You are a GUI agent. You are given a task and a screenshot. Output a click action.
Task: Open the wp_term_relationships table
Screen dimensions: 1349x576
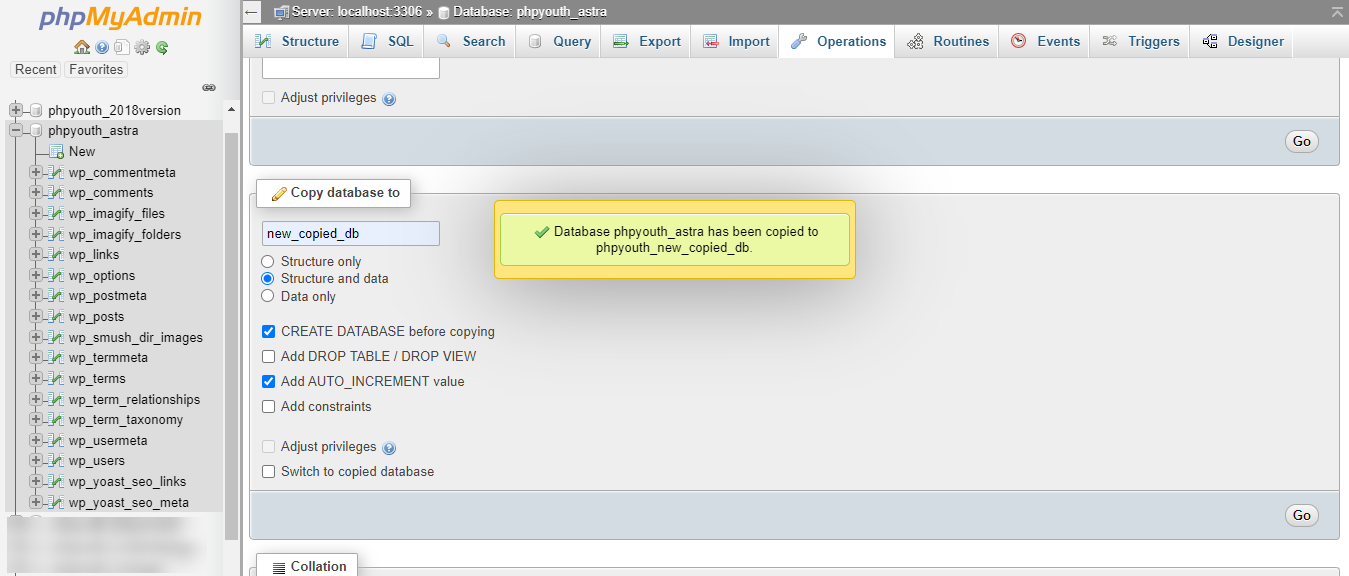click(x=134, y=399)
